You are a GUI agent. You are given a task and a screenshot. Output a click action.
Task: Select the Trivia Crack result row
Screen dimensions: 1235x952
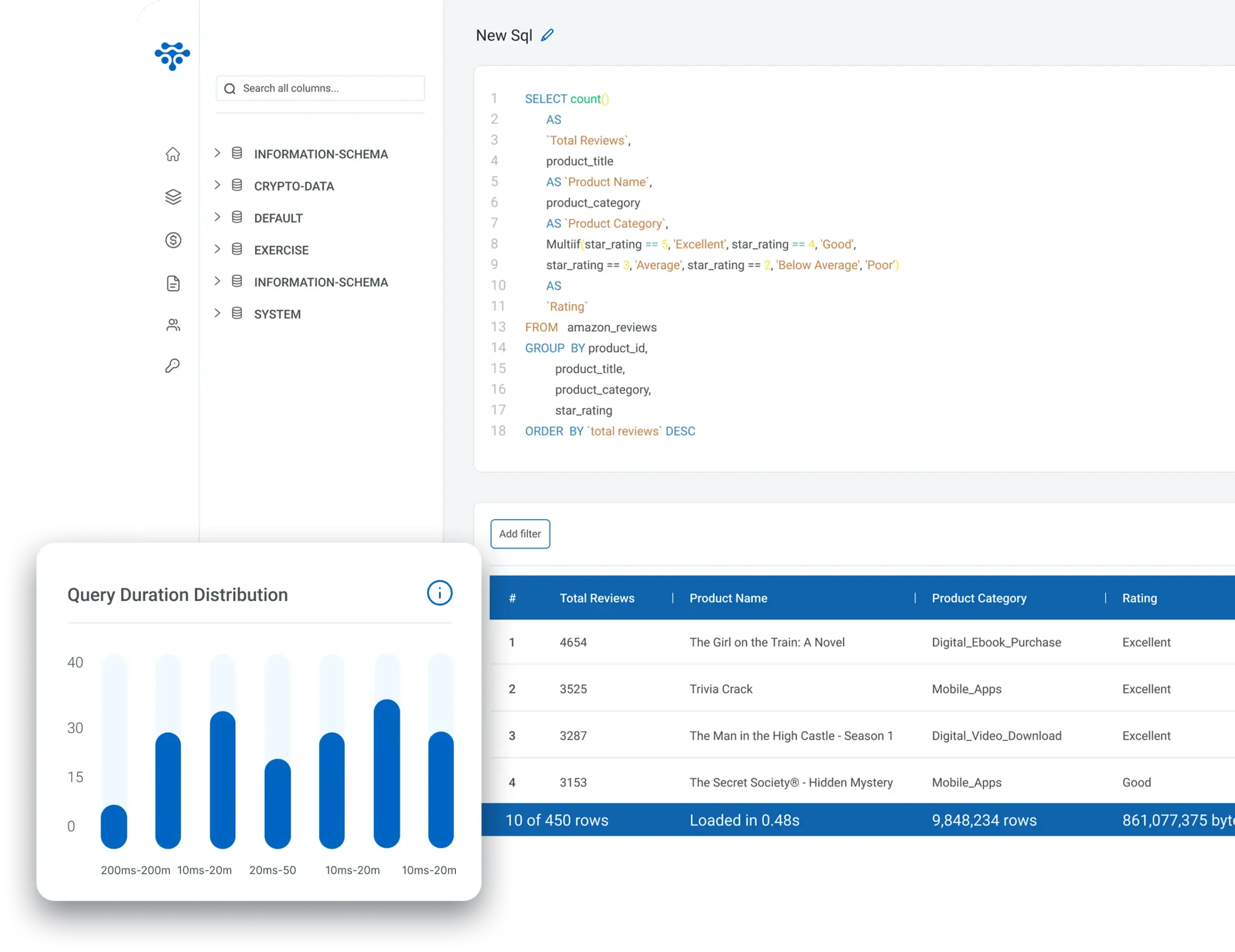pos(720,689)
